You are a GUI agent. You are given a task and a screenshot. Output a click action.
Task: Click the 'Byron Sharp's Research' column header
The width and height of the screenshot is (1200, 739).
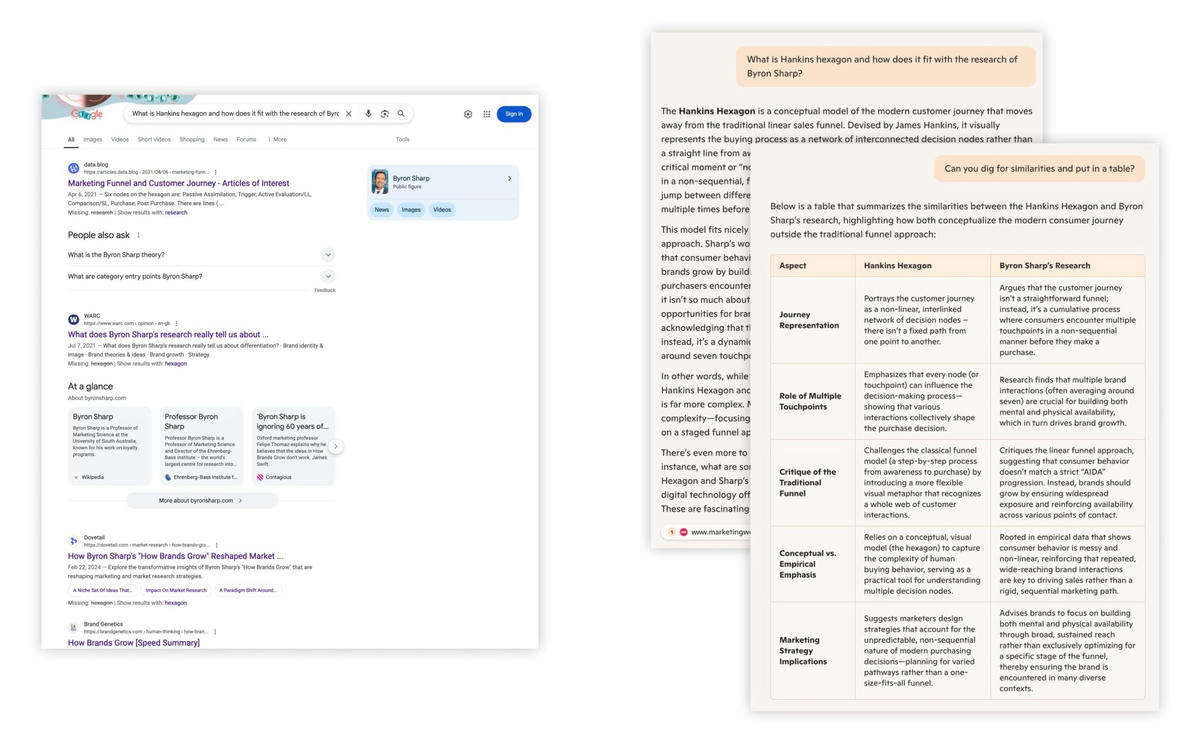1045,265
